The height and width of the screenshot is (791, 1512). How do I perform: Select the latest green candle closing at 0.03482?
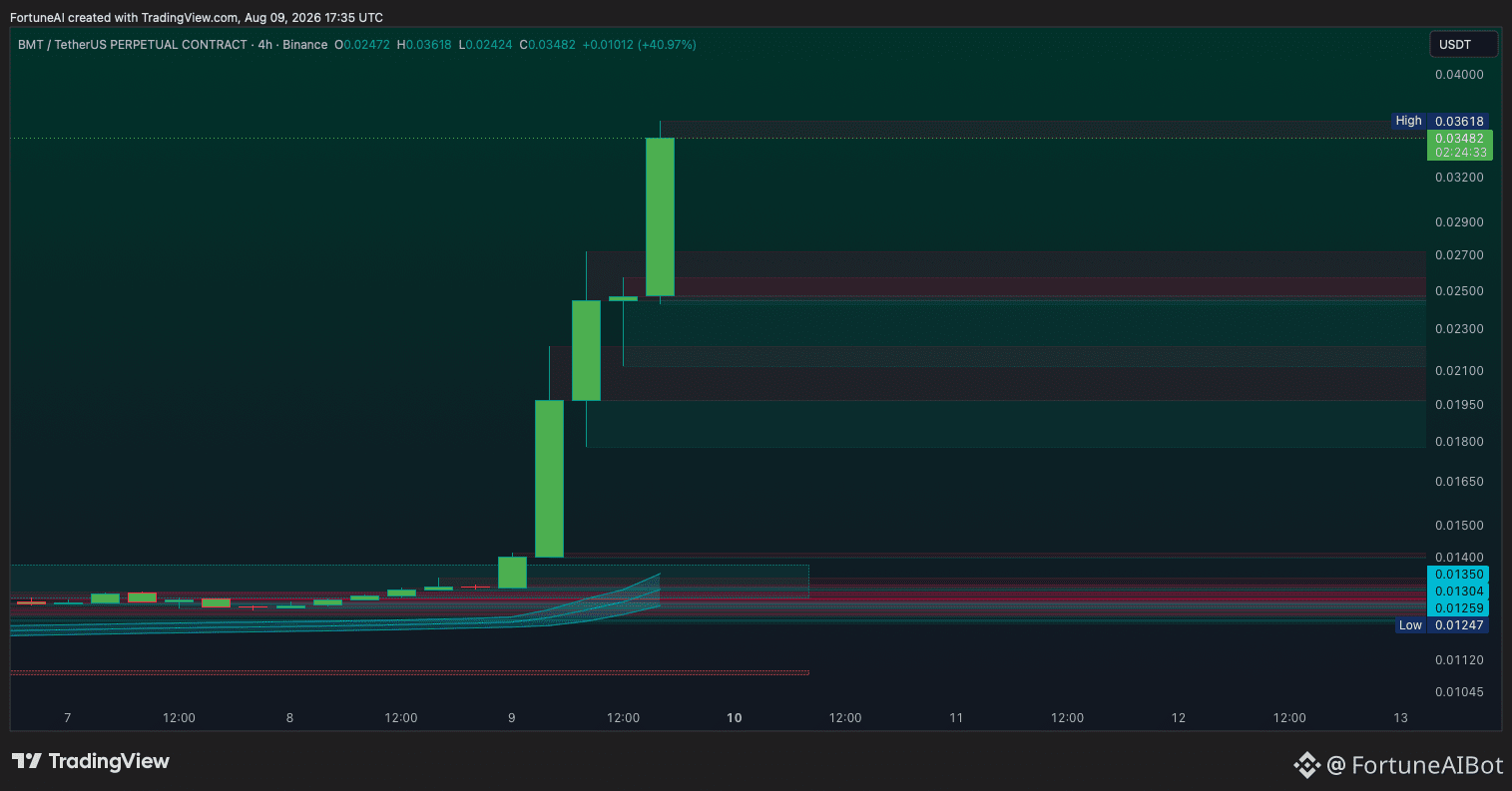pos(660,216)
